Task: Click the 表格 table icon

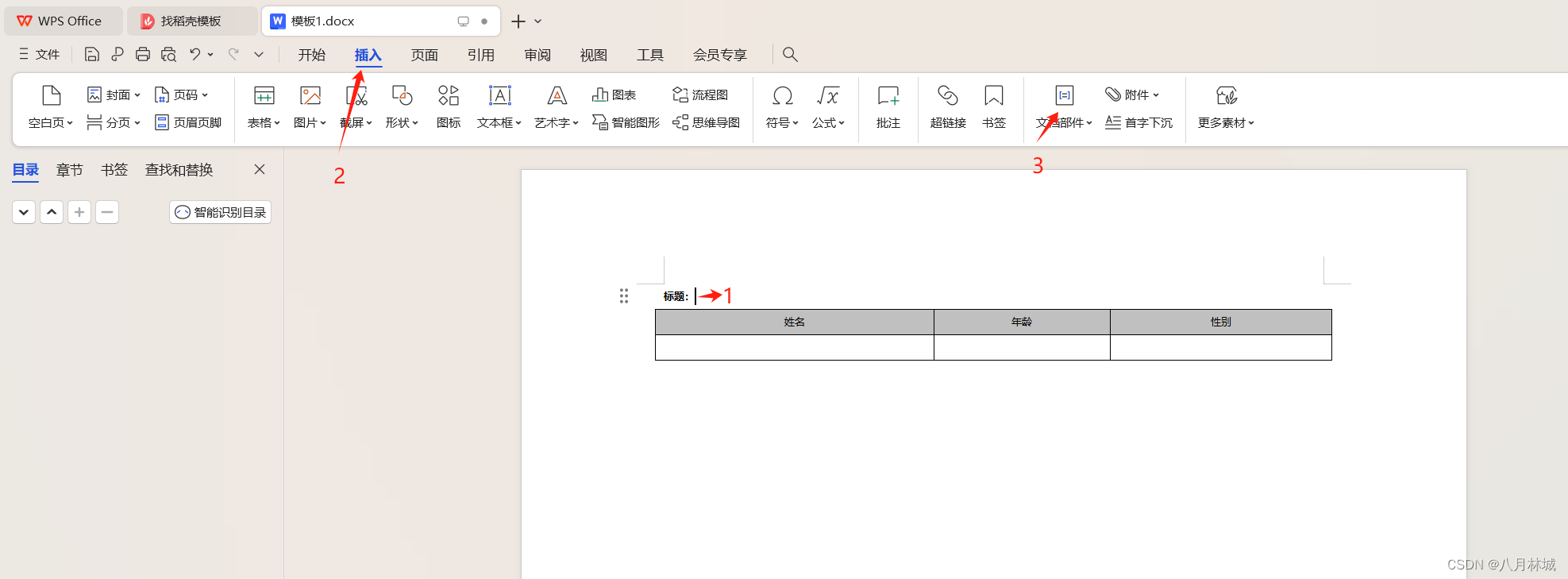Action: click(x=264, y=96)
